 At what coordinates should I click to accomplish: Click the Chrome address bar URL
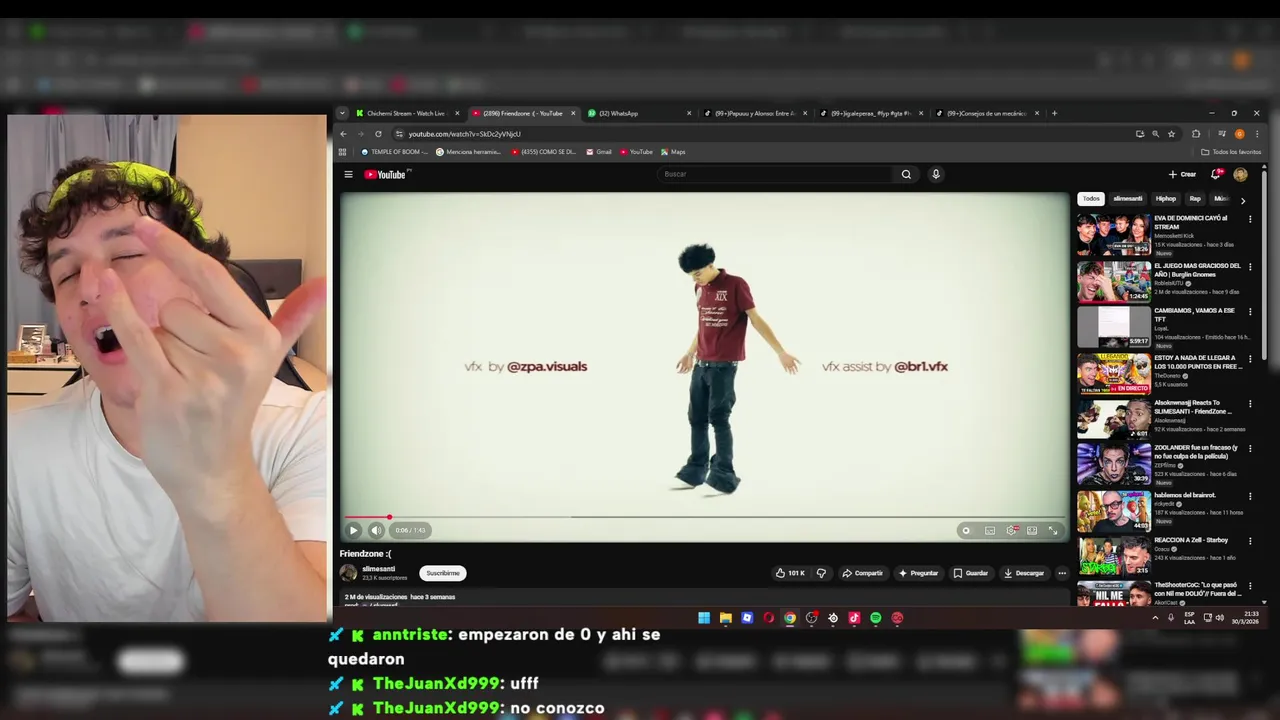coord(464,134)
